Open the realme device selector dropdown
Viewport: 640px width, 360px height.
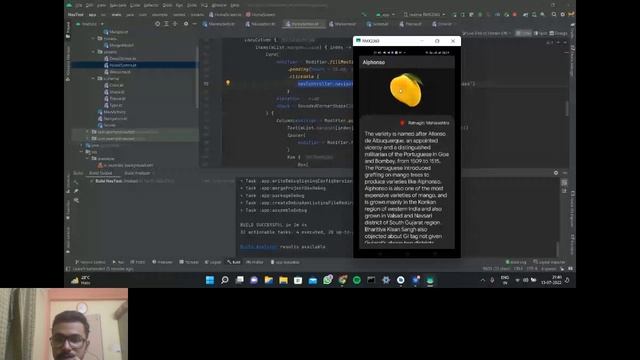(x=424, y=14)
